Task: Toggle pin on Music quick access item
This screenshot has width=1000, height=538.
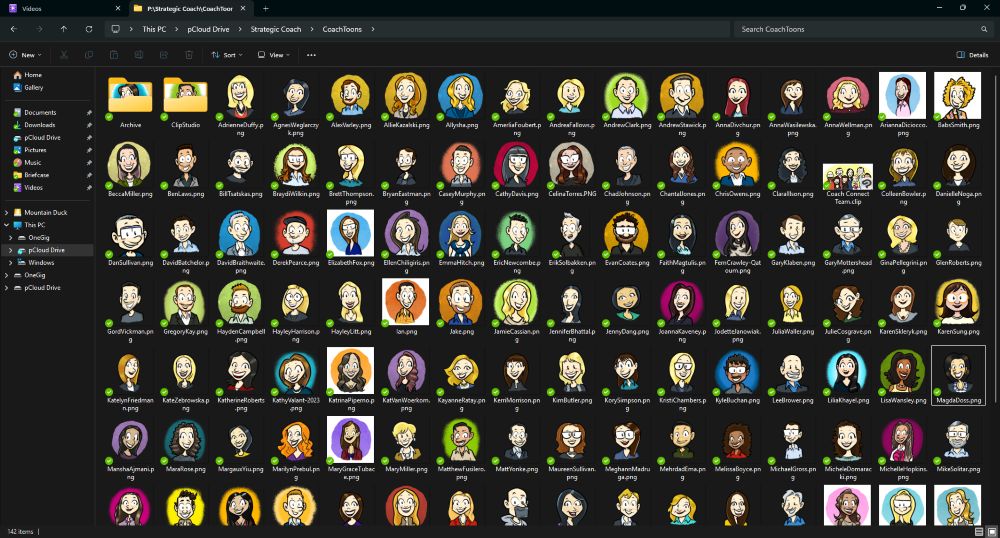Action: (x=89, y=162)
